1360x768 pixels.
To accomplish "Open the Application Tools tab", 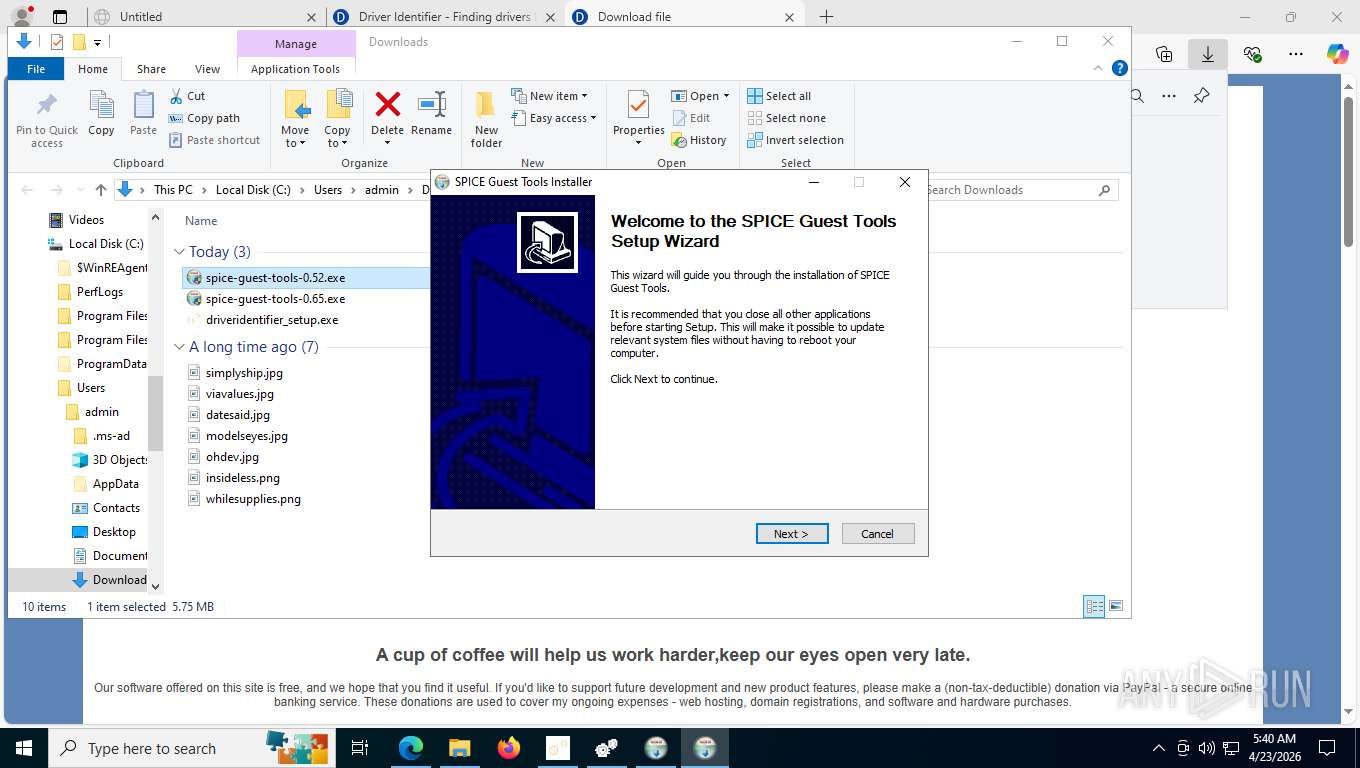I will [295, 69].
